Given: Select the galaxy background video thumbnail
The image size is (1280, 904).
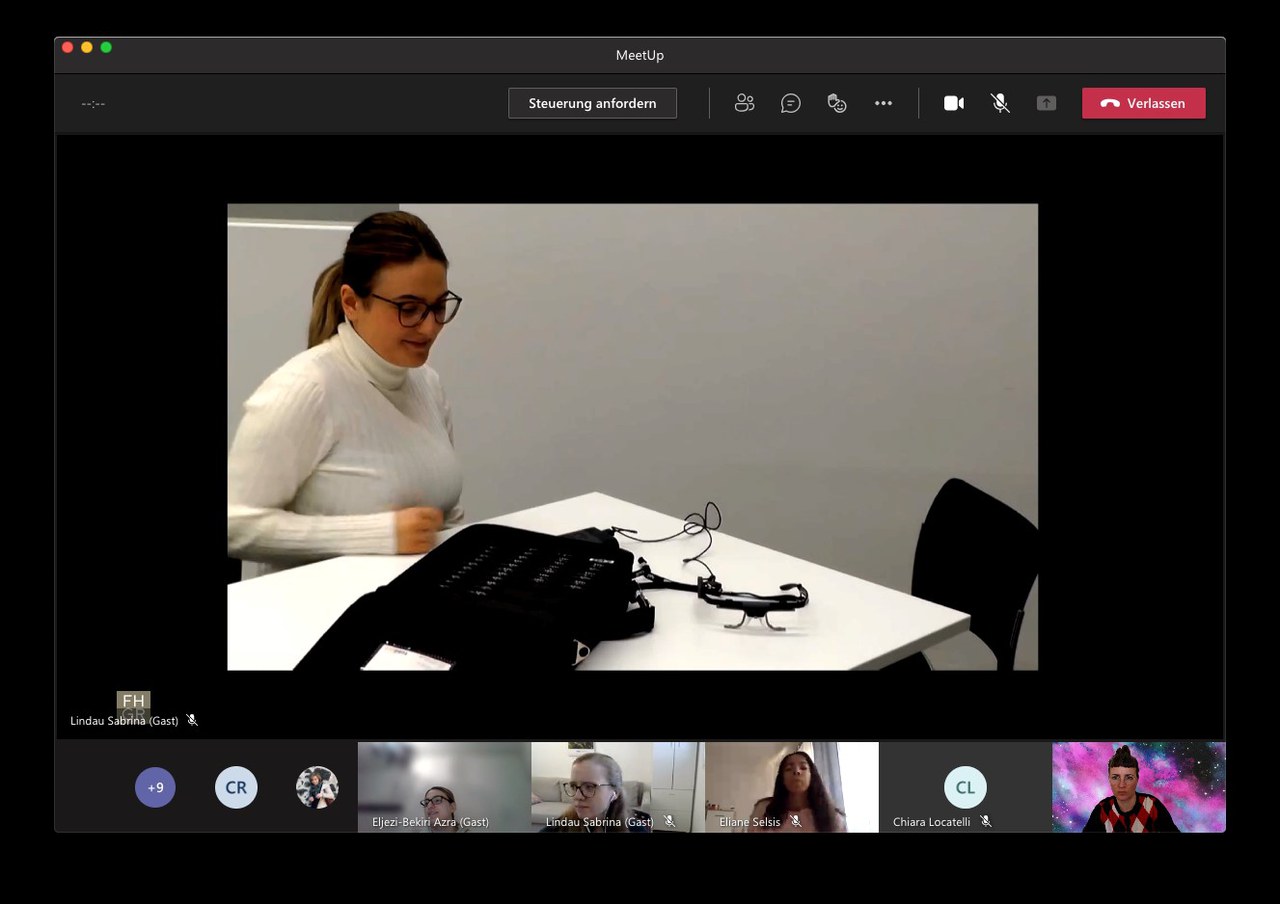Looking at the screenshot, I should pyautogui.click(x=1138, y=786).
